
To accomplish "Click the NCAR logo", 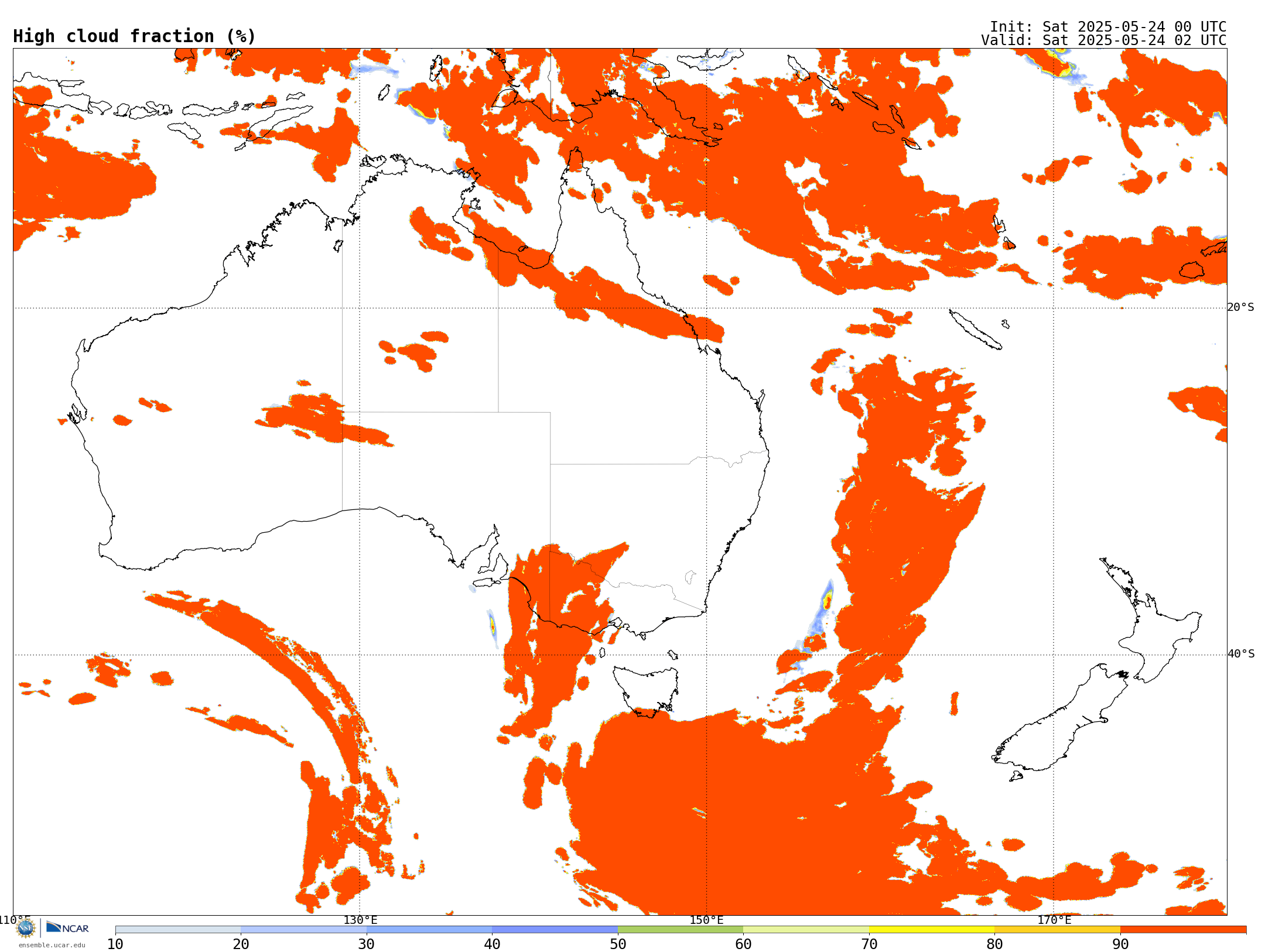I will 67,927.
